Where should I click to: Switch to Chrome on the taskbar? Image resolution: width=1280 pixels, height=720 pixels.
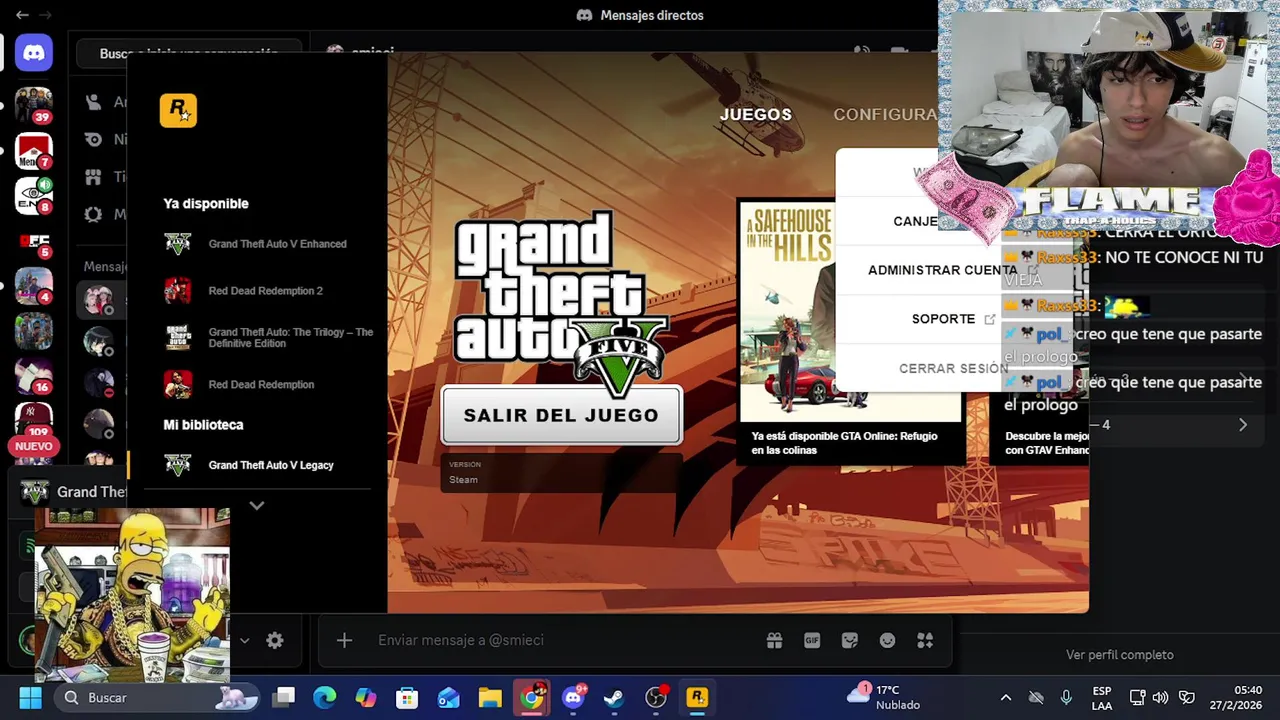click(532, 698)
